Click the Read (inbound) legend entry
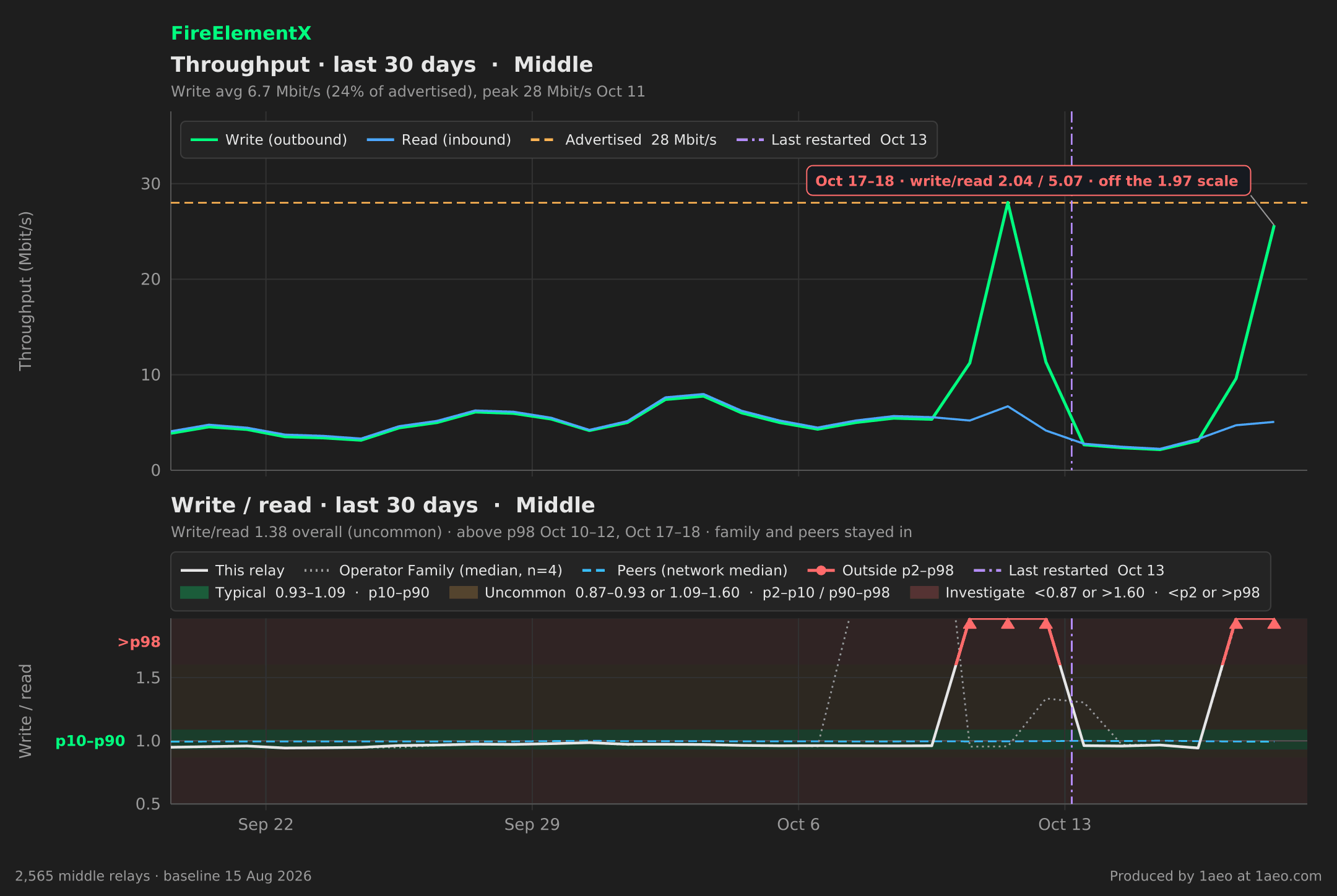Screen dimensions: 1337x896 pyautogui.click(x=439, y=140)
